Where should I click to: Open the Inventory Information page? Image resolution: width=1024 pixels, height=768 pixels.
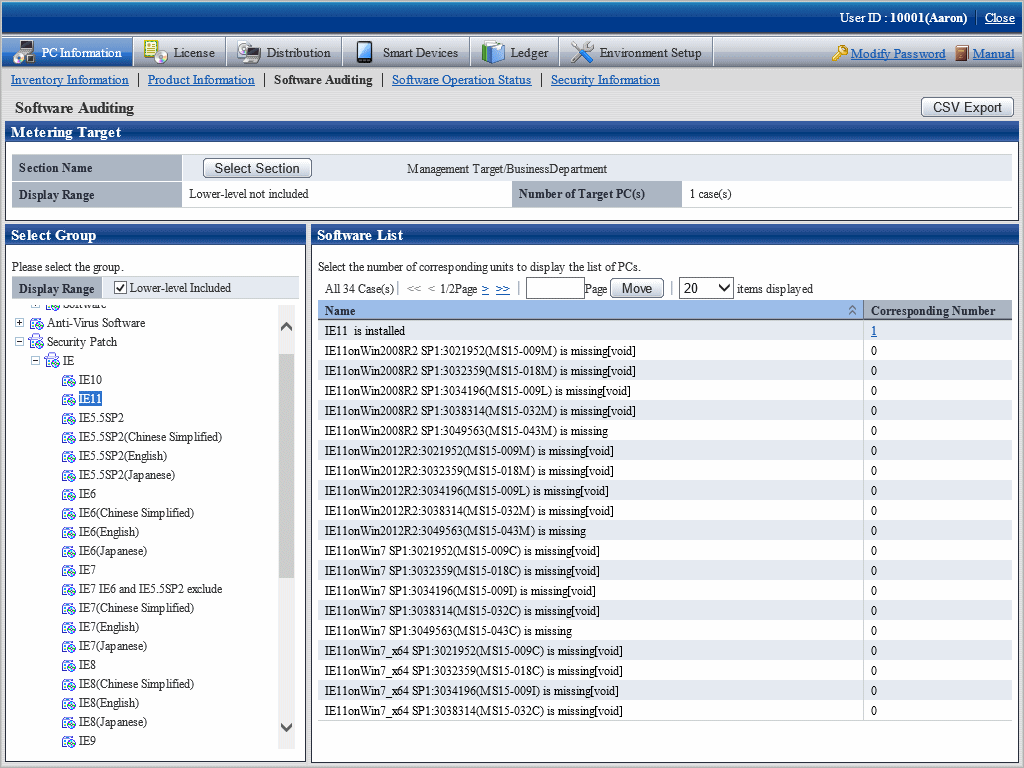[70, 80]
